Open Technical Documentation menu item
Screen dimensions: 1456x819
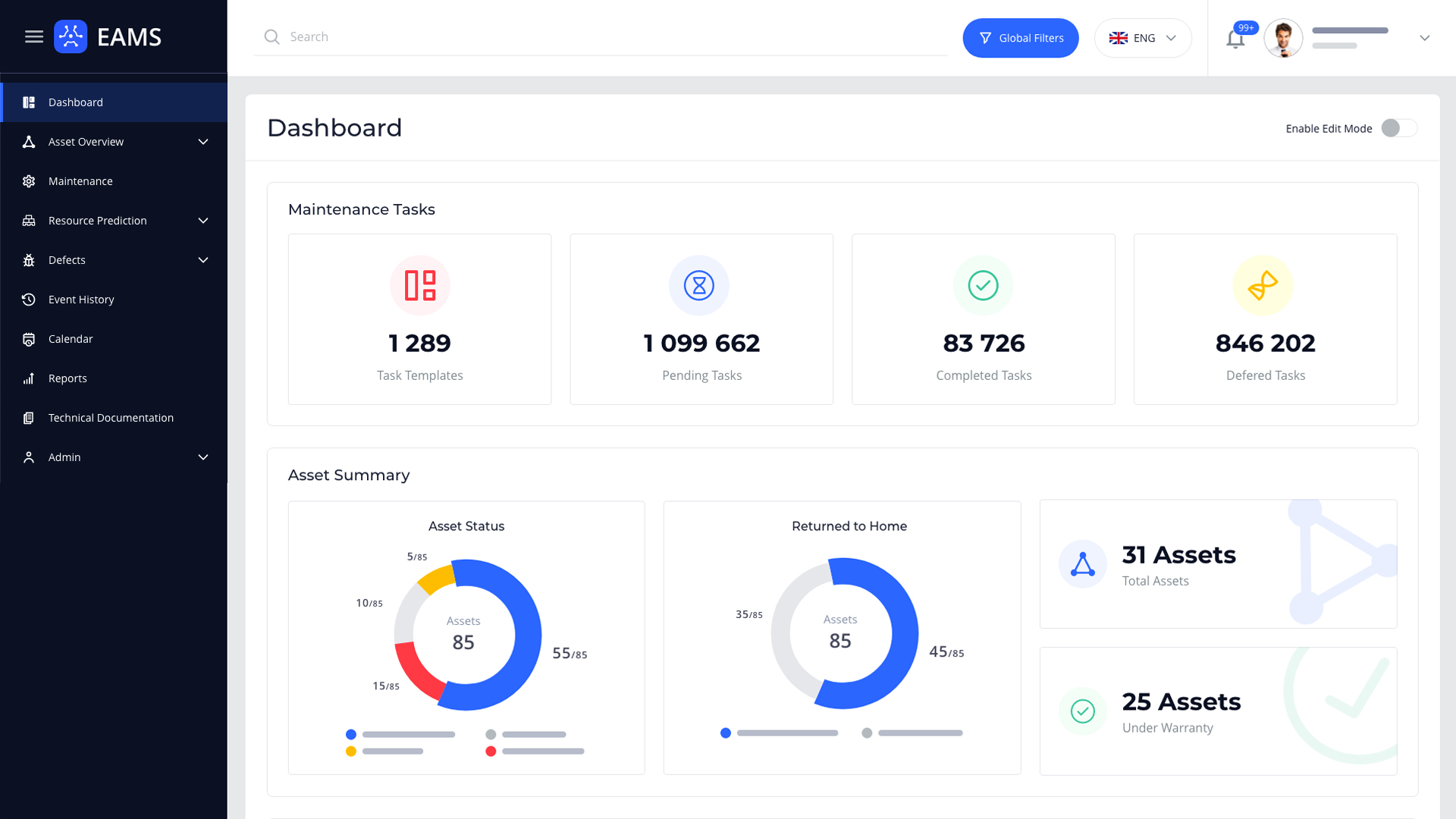tap(115, 418)
